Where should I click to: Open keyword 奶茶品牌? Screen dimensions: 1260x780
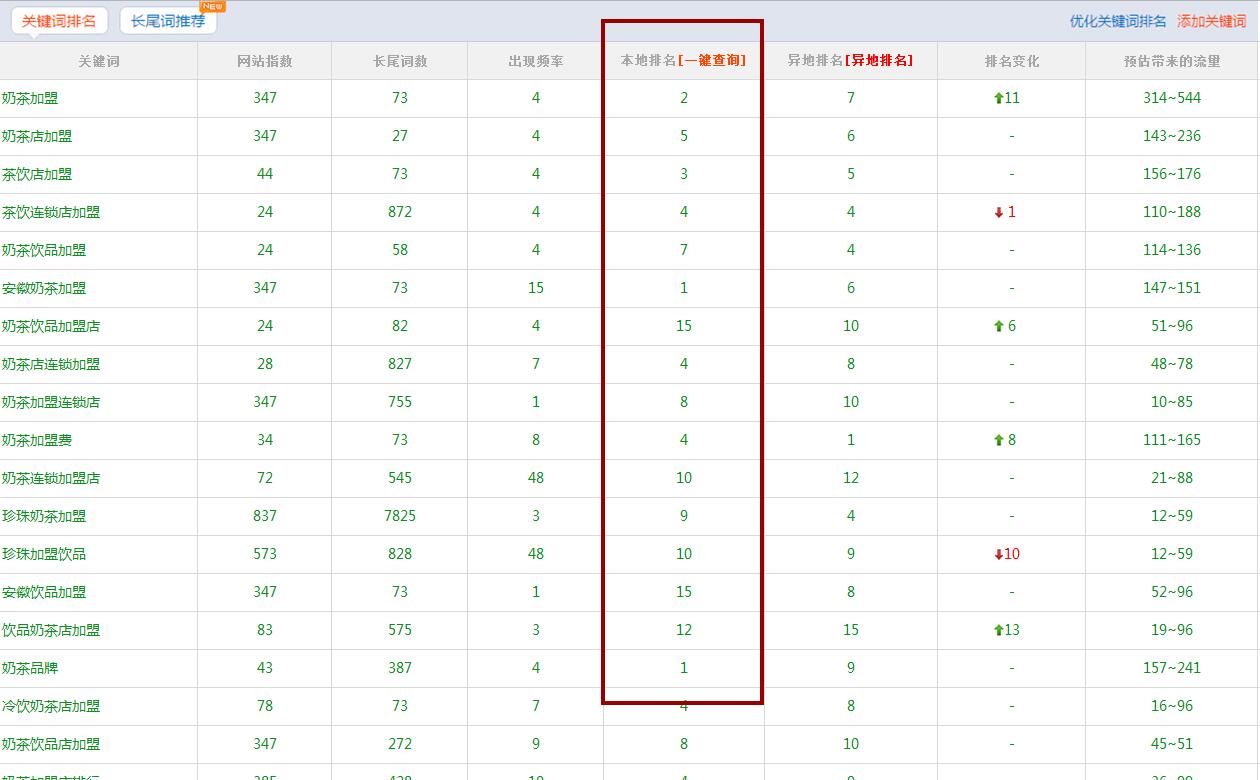pyautogui.click(x=30, y=668)
